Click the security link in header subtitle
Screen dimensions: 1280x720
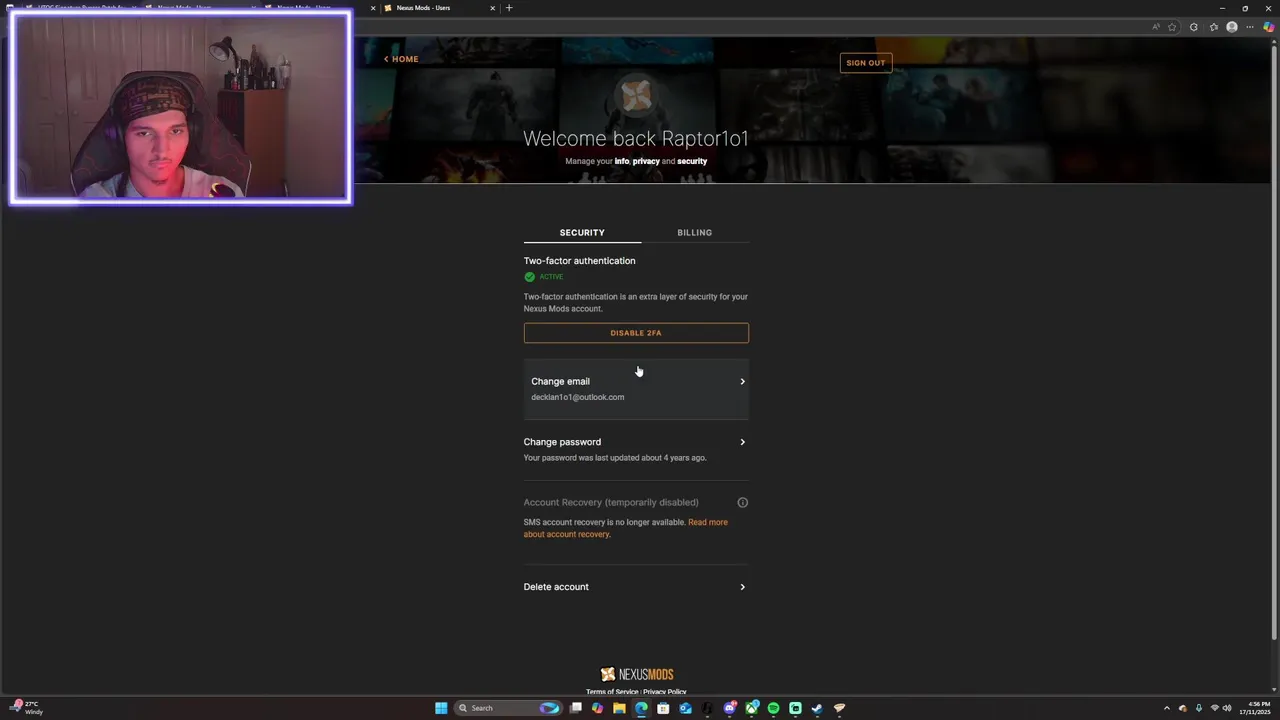(692, 161)
